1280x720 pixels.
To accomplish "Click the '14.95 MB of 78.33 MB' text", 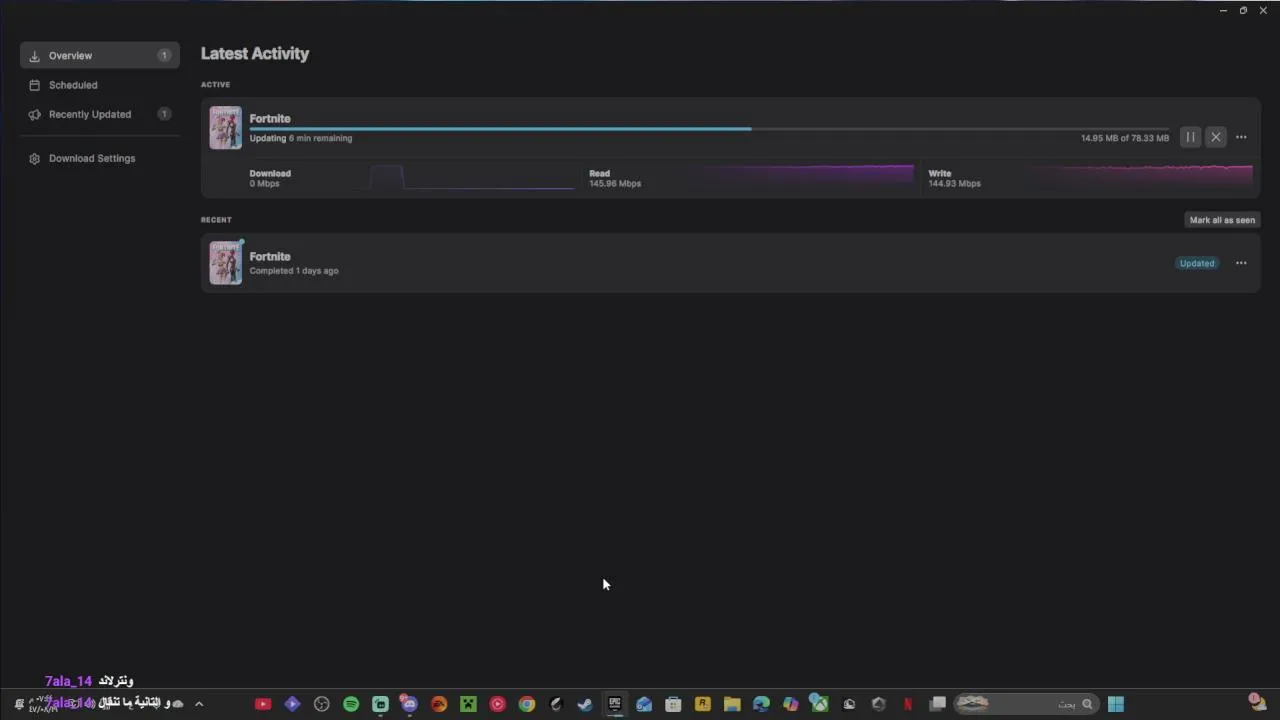I will click(1125, 138).
